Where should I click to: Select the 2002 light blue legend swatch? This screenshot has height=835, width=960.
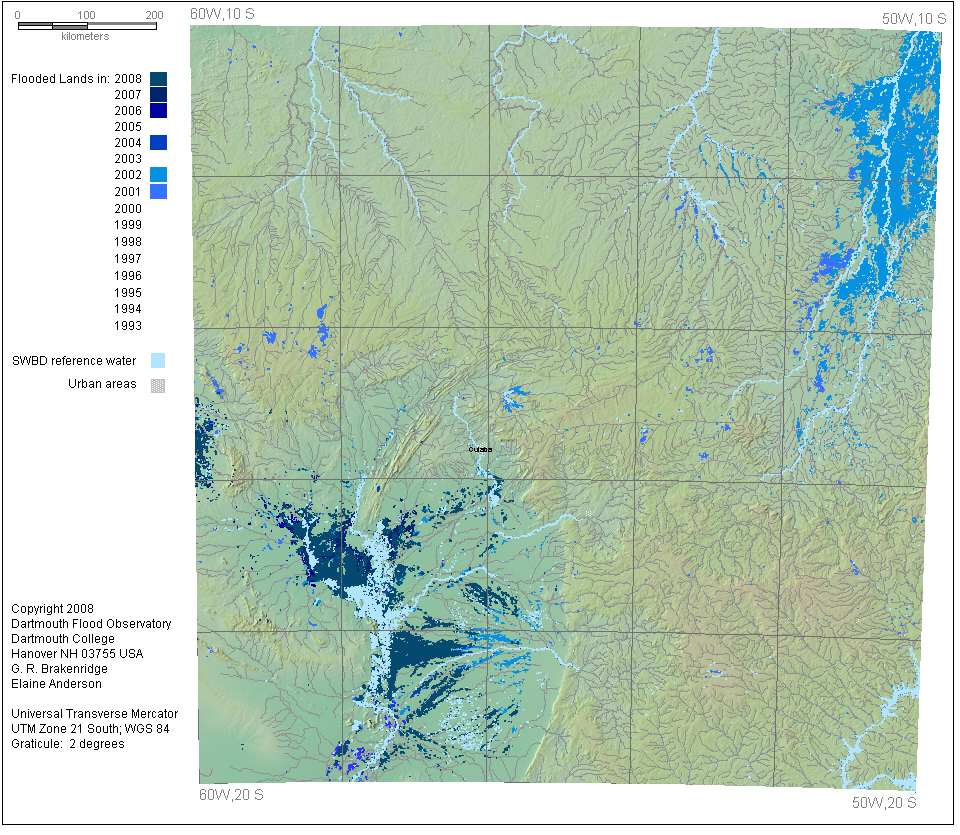click(x=158, y=174)
